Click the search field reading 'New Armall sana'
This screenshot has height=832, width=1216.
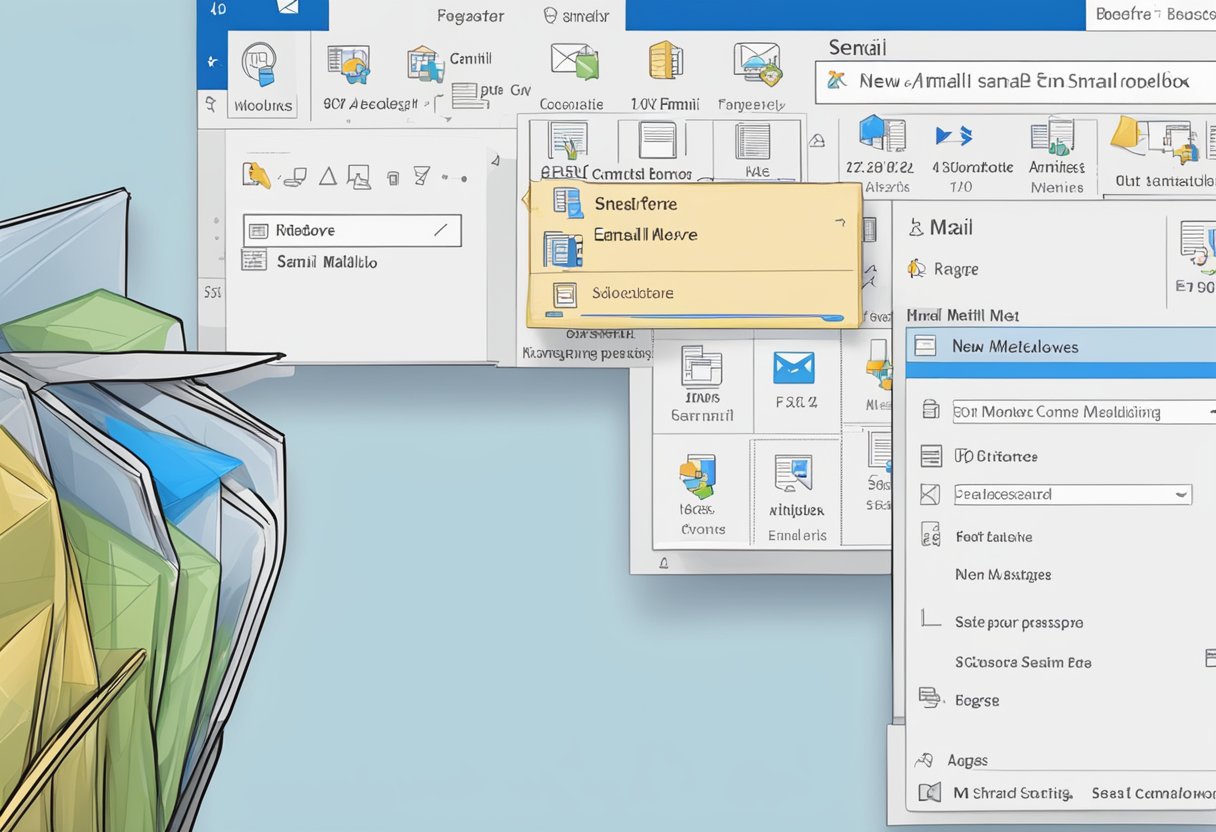(1010, 83)
